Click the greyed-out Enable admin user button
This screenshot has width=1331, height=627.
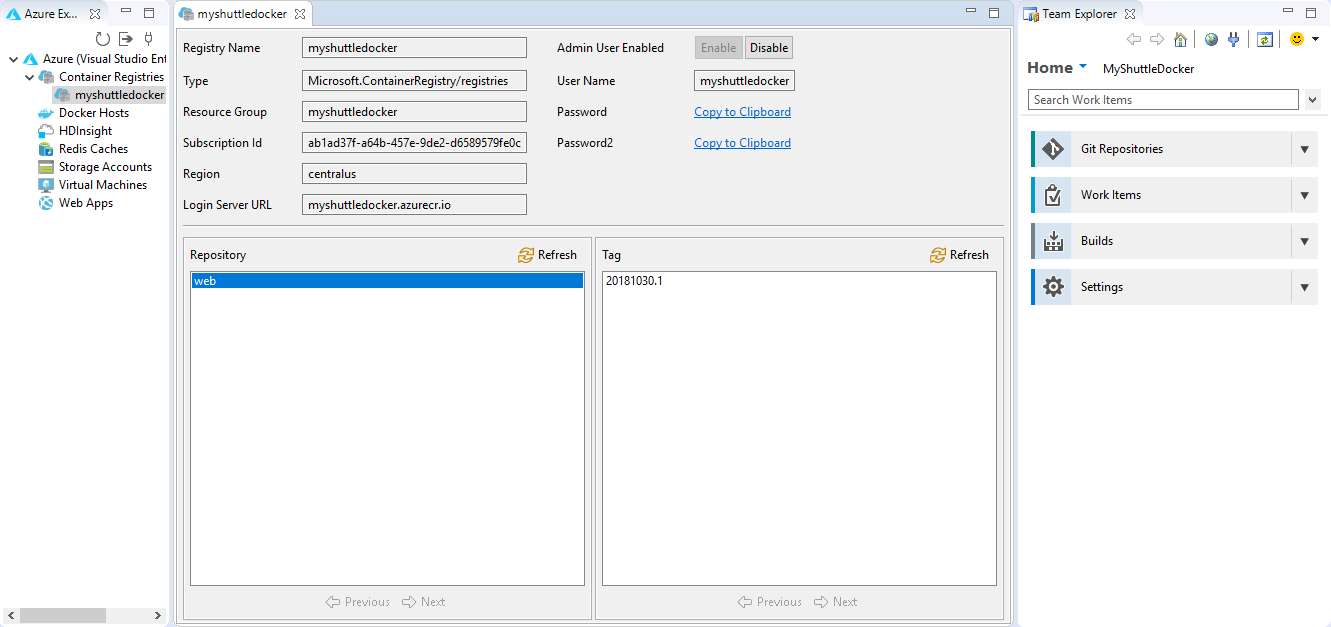coord(719,48)
